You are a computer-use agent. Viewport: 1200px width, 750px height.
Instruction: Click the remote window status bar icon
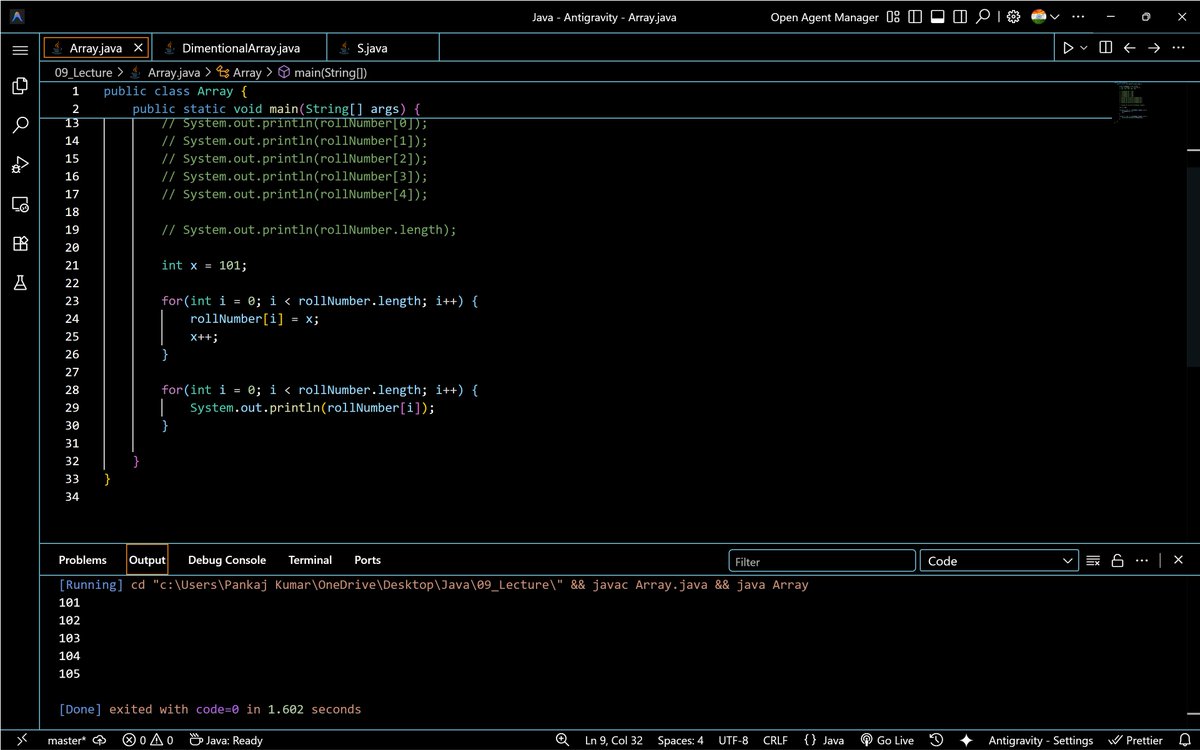point(21,740)
